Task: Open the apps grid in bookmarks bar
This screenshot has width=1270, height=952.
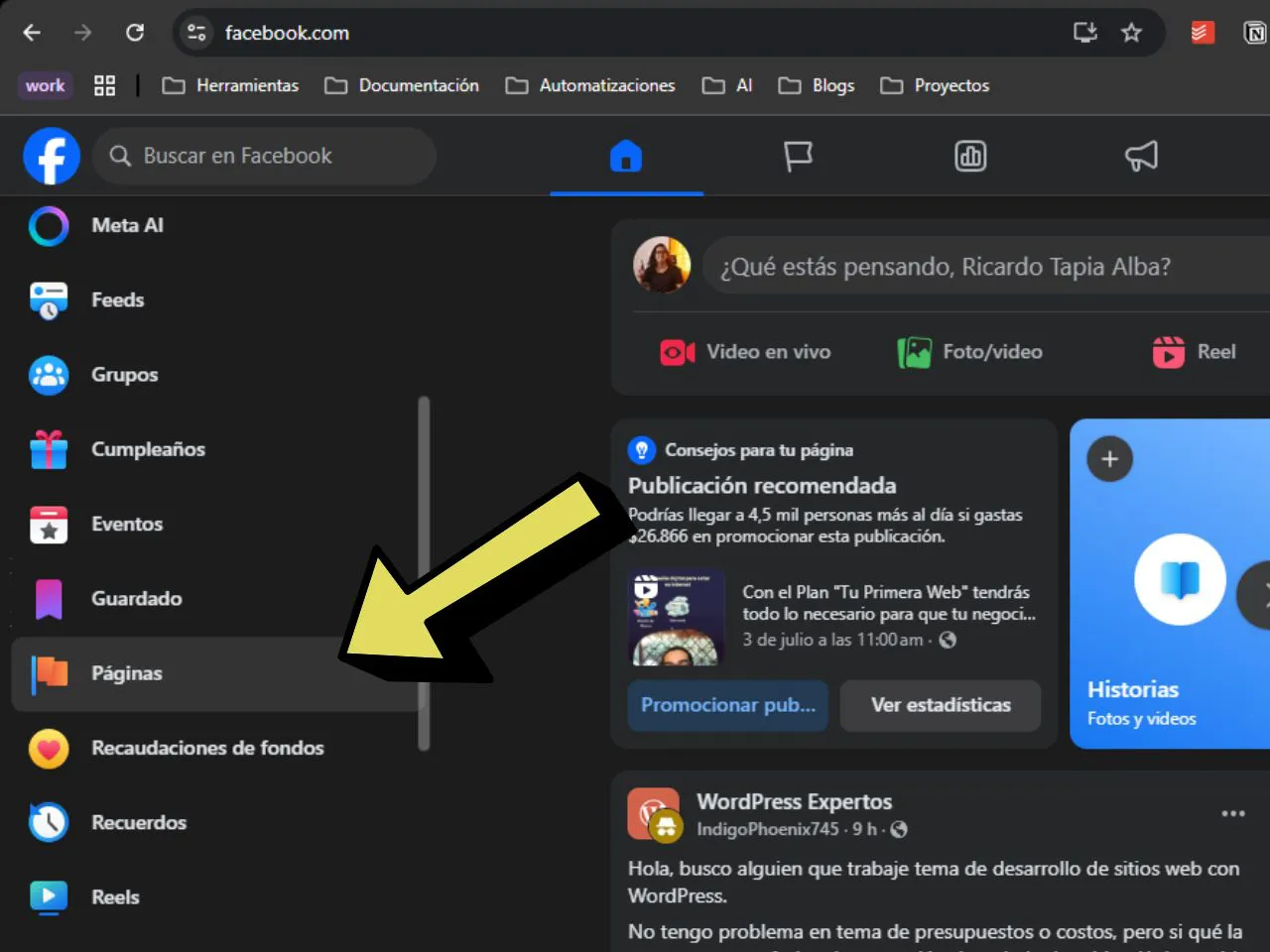Action: [104, 85]
